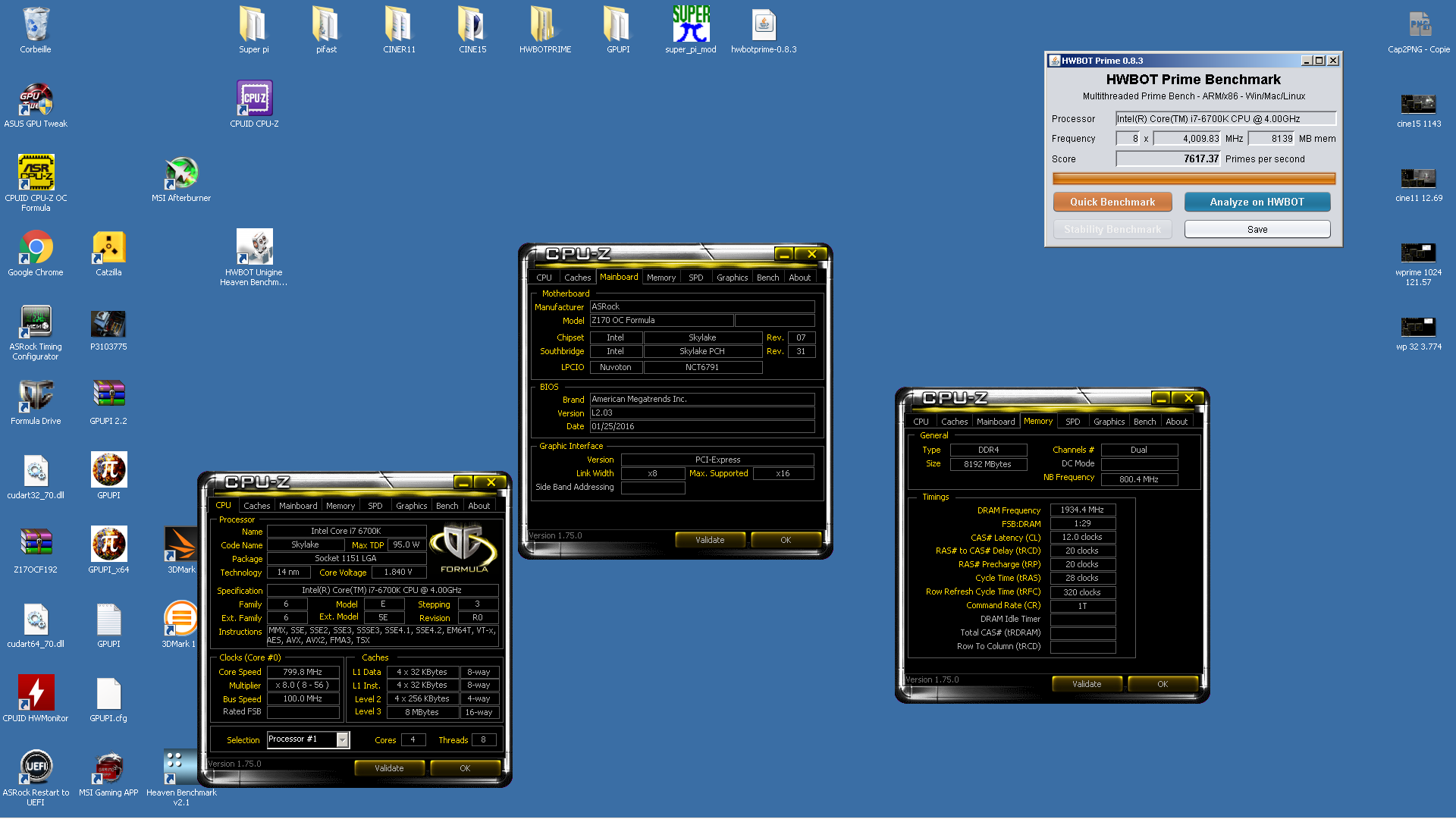The width and height of the screenshot is (1456, 819).
Task: Launch ASUS GPU Tweak shortcut
Action: coord(36,105)
